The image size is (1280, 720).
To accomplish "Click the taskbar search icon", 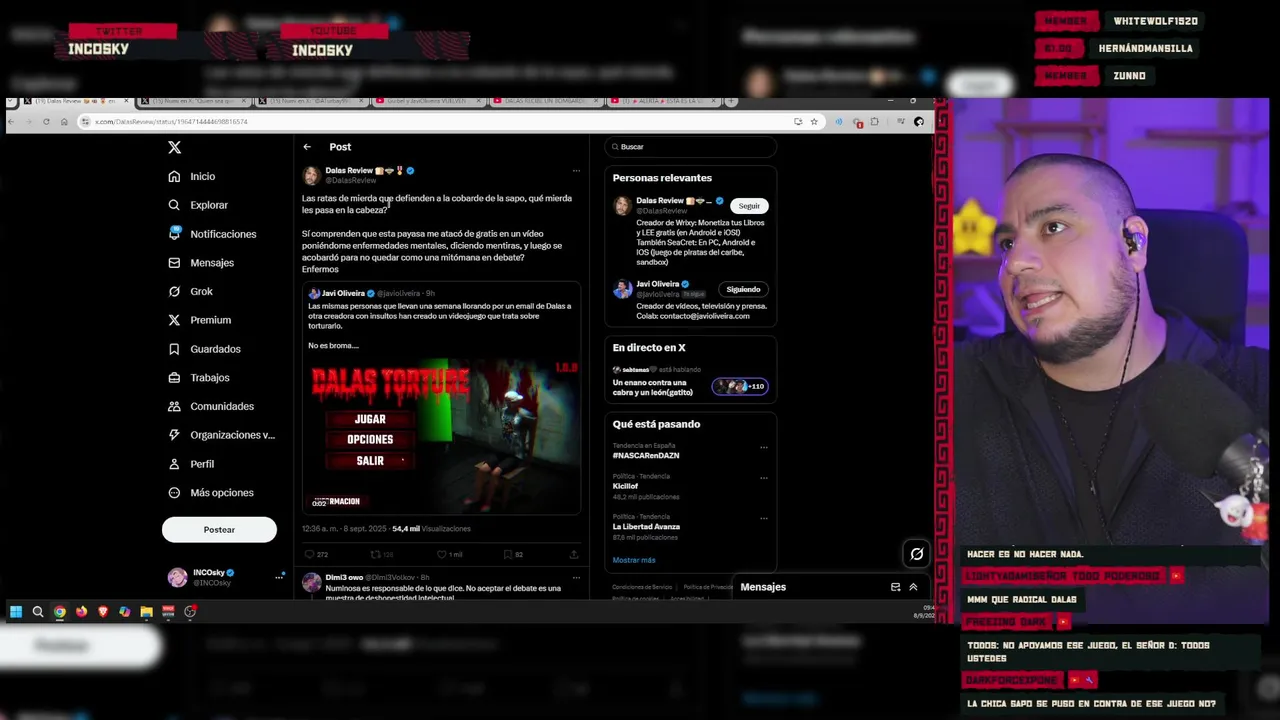I will point(38,612).
